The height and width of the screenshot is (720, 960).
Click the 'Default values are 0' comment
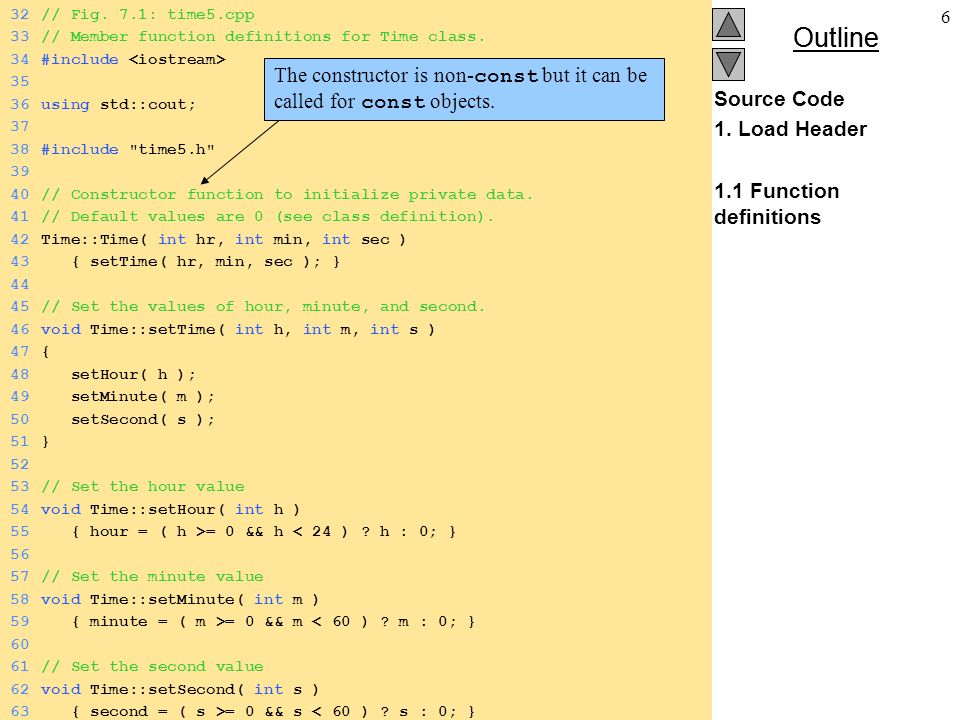[x=267, y=217]
